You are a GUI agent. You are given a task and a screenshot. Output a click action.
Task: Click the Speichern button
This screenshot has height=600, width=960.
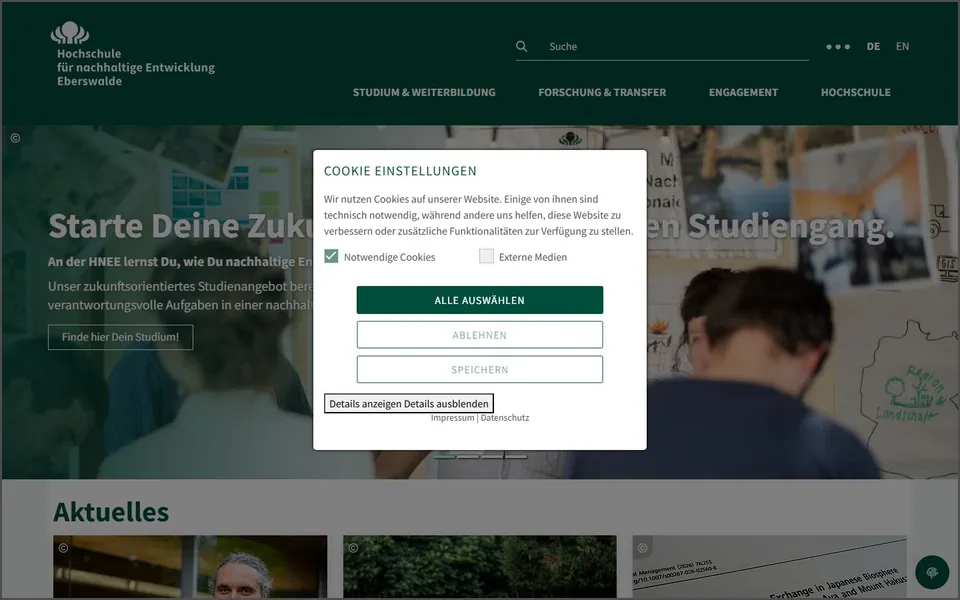coord(479,370)
